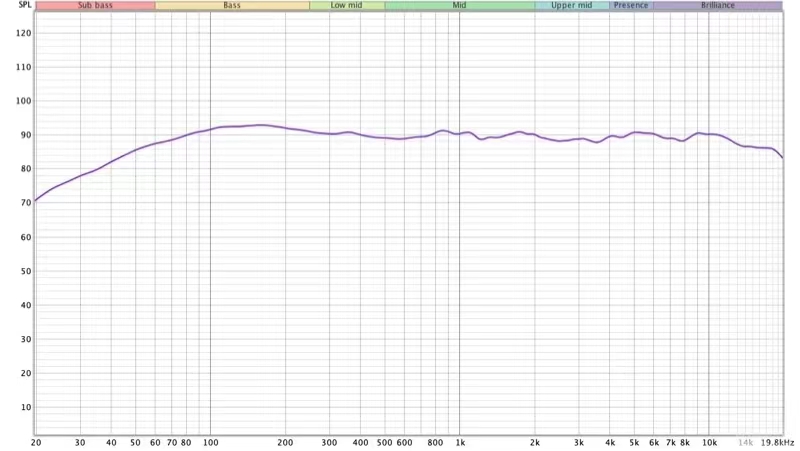This screenshot has height=451, width=800.
Task: Select the Presence band header
Action: pos(631,6)
